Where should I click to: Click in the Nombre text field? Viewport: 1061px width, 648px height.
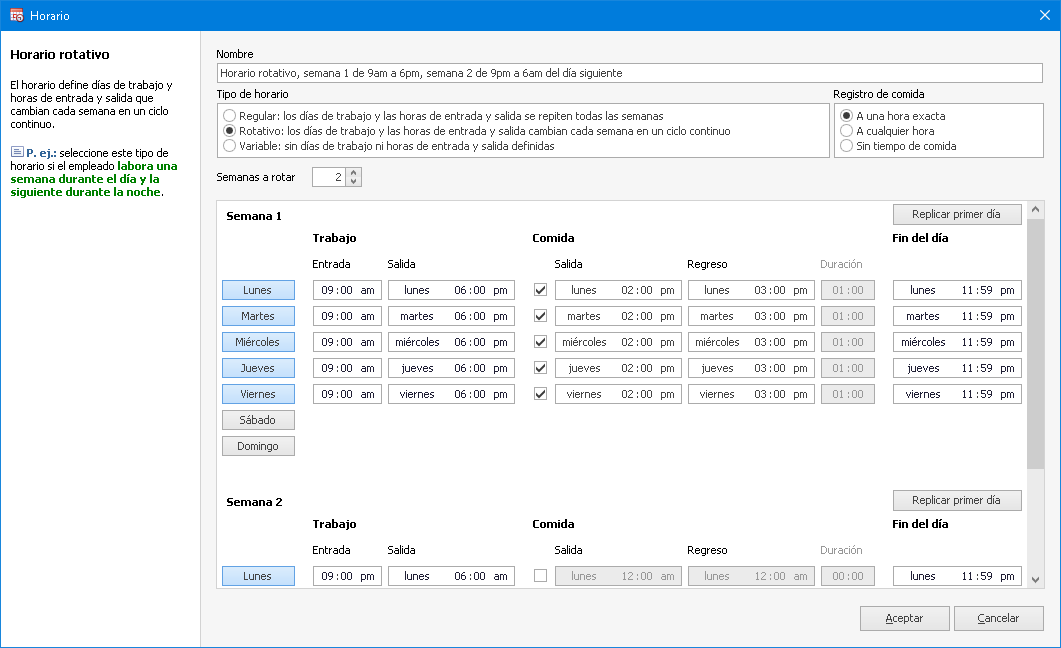coord(630,73)
